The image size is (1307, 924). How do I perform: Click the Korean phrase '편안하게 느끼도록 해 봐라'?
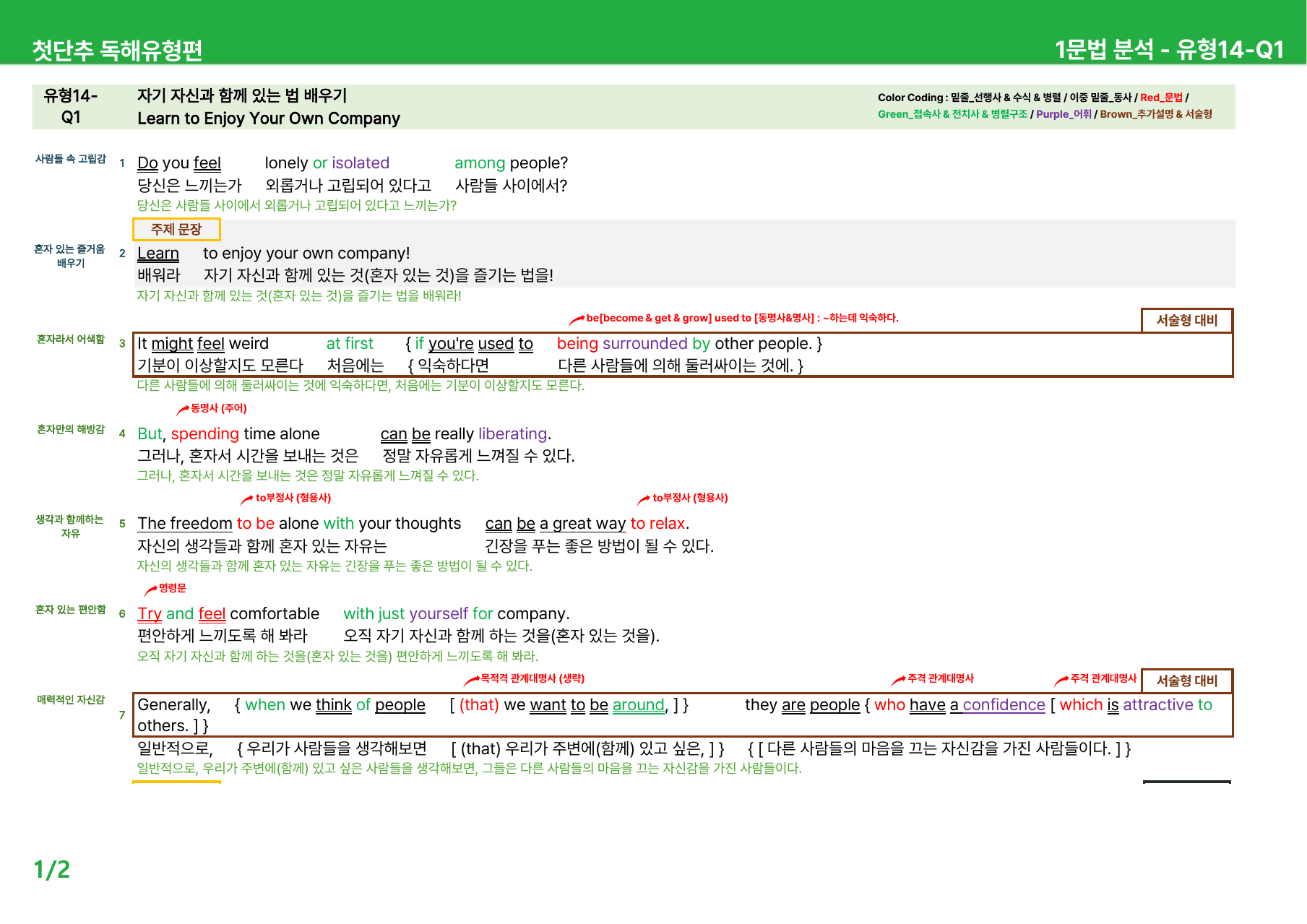coord(223,636)
